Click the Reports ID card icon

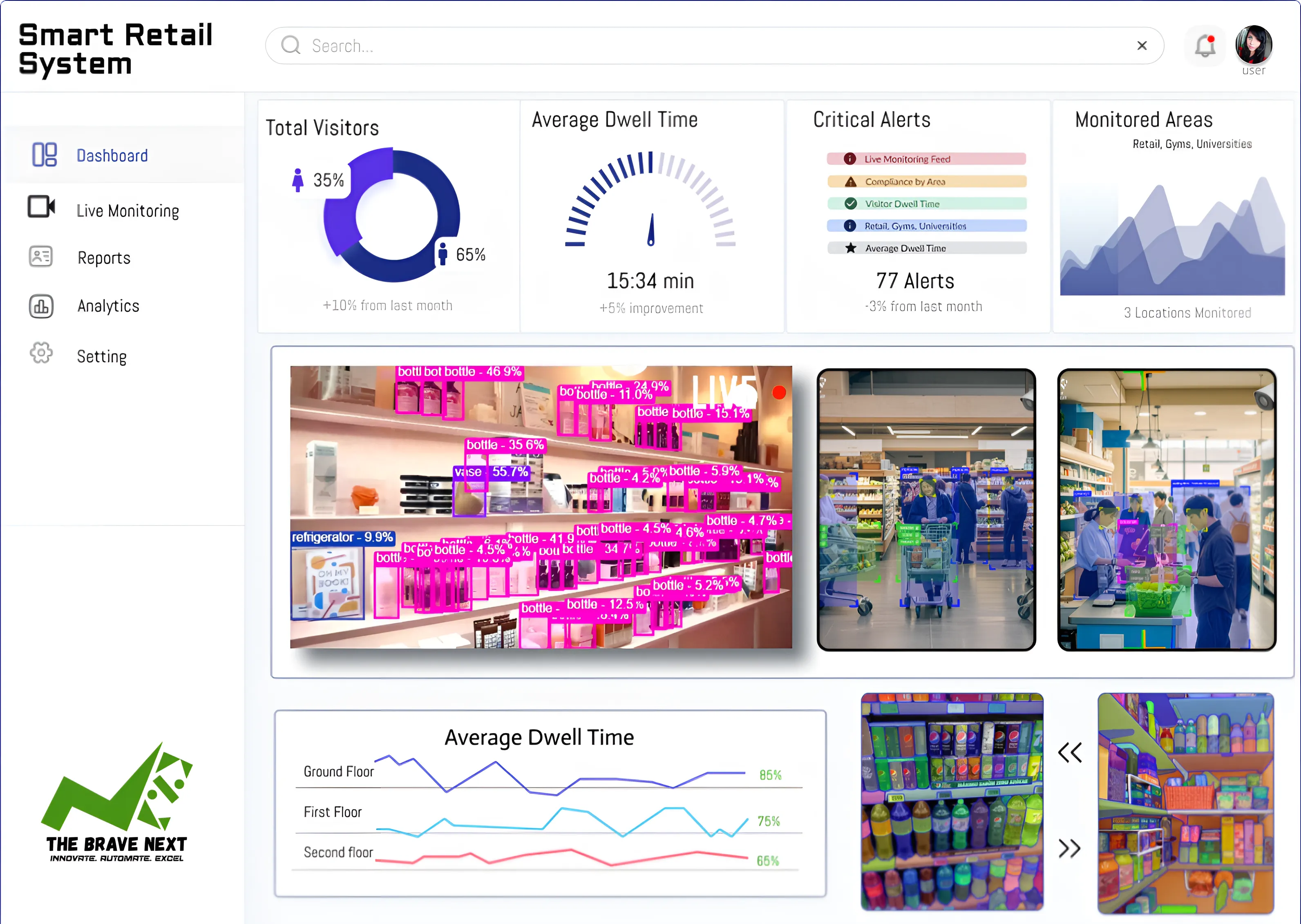point(40,257)
